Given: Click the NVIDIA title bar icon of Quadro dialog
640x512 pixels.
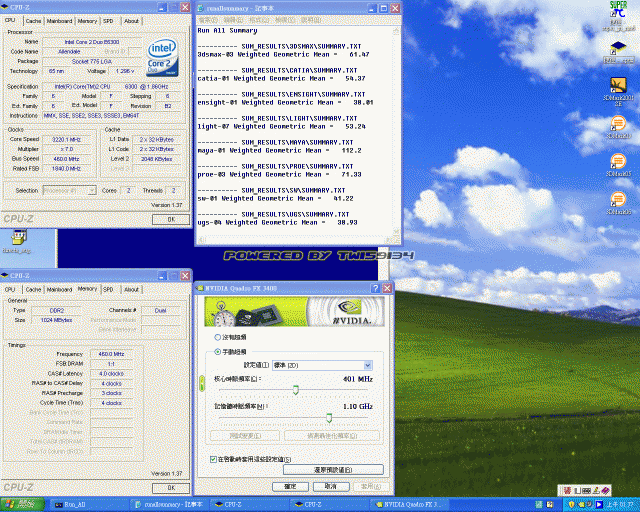Looking at the screenshot, I should pyautogui.click(x=200, y=288).
